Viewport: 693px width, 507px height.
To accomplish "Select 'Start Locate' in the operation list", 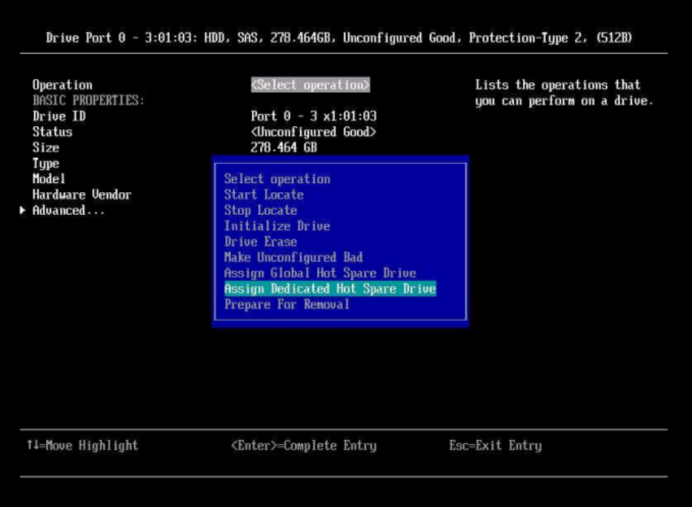I will (263, 195).
